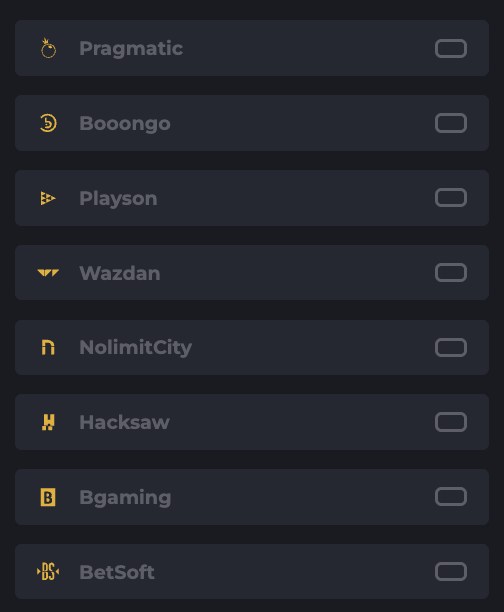Toggle the Pragmatic provider checkbox
The image size is (504, 612).
(451, 48)
